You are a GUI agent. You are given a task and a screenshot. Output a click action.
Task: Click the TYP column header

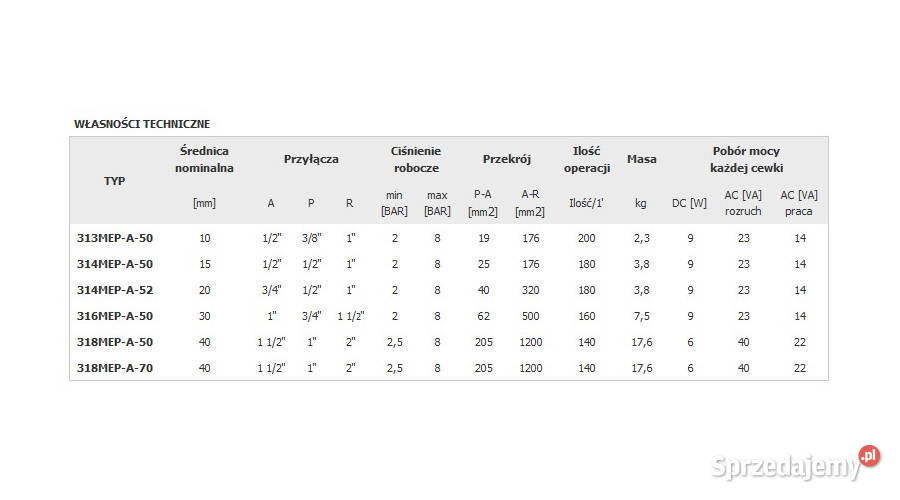click(x=114, y=181)
